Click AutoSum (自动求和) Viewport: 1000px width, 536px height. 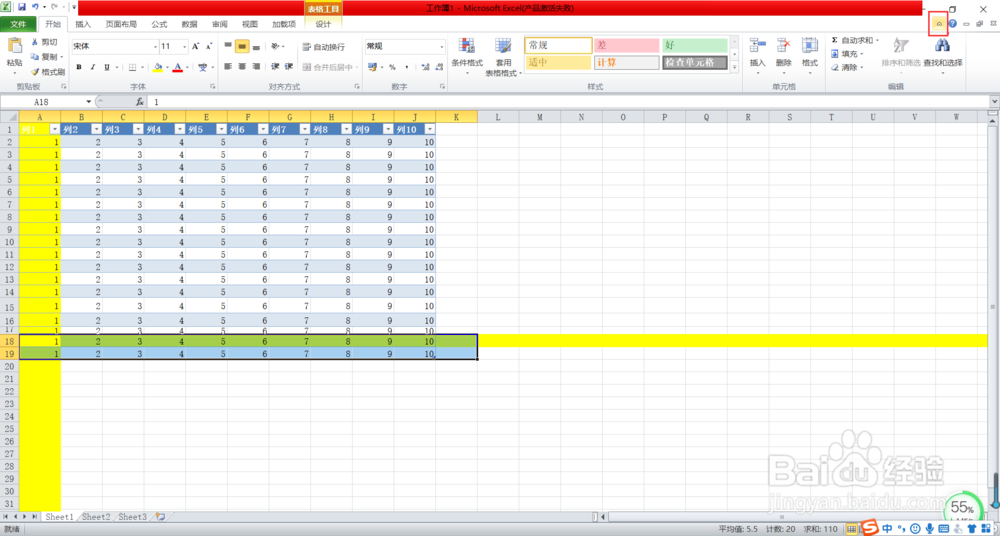pos(855,40)
